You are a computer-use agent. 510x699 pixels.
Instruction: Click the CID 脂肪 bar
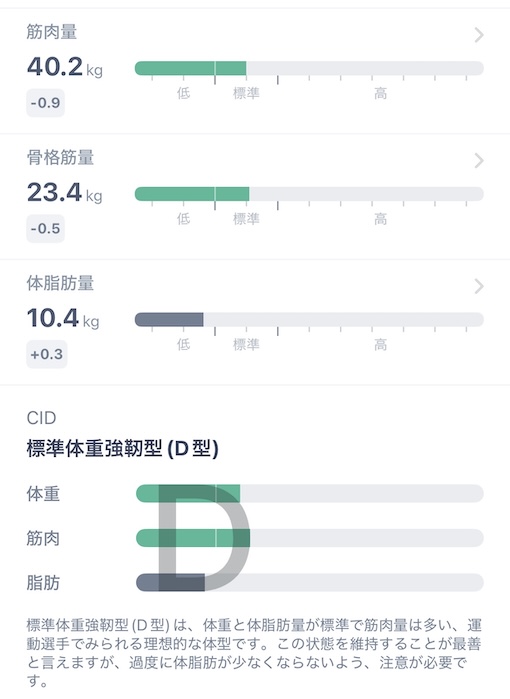coord(310,583)
